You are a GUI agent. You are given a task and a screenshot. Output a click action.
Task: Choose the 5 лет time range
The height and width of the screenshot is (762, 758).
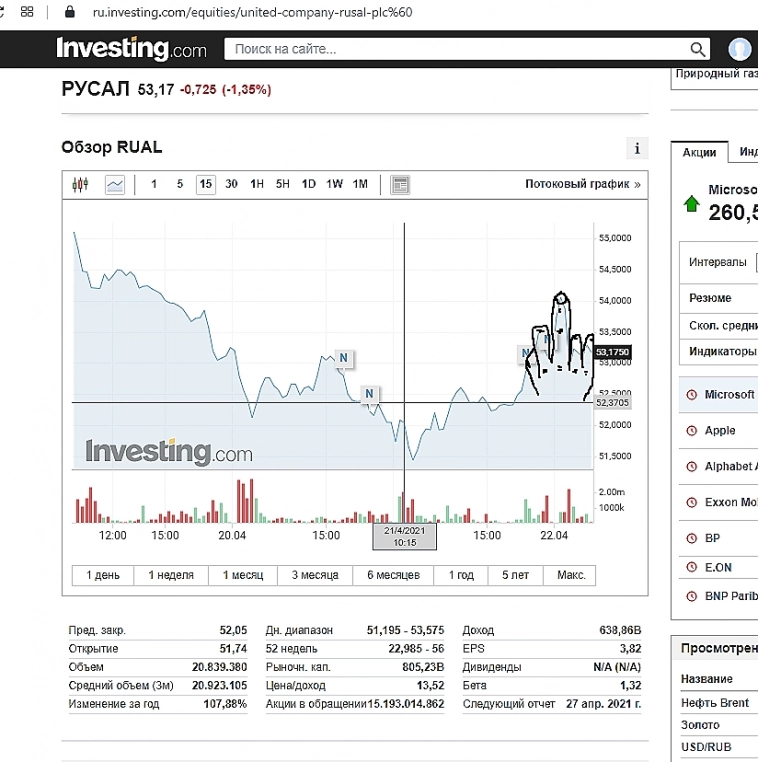point(515,575)
